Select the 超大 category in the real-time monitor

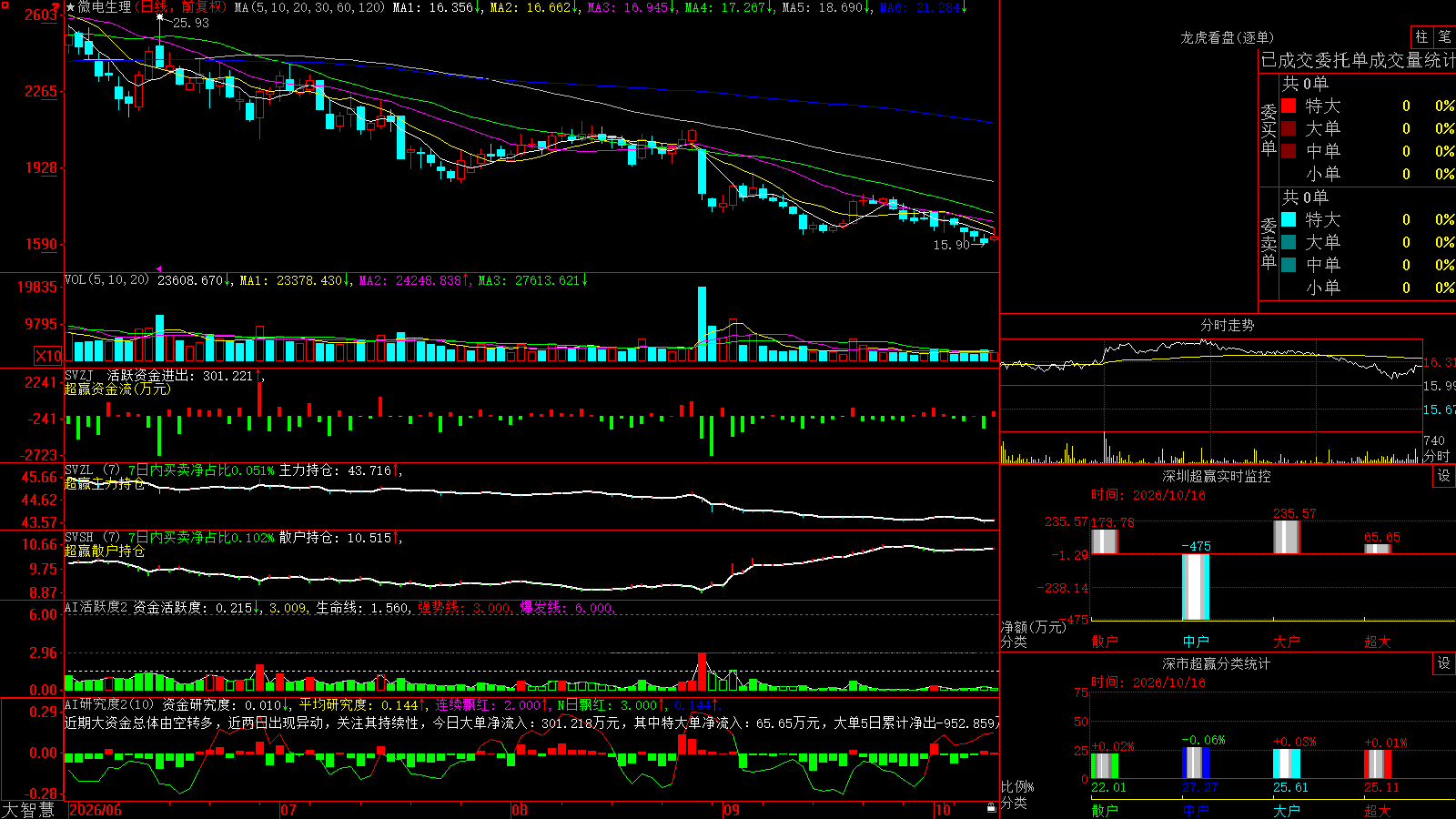(1378, 642)
